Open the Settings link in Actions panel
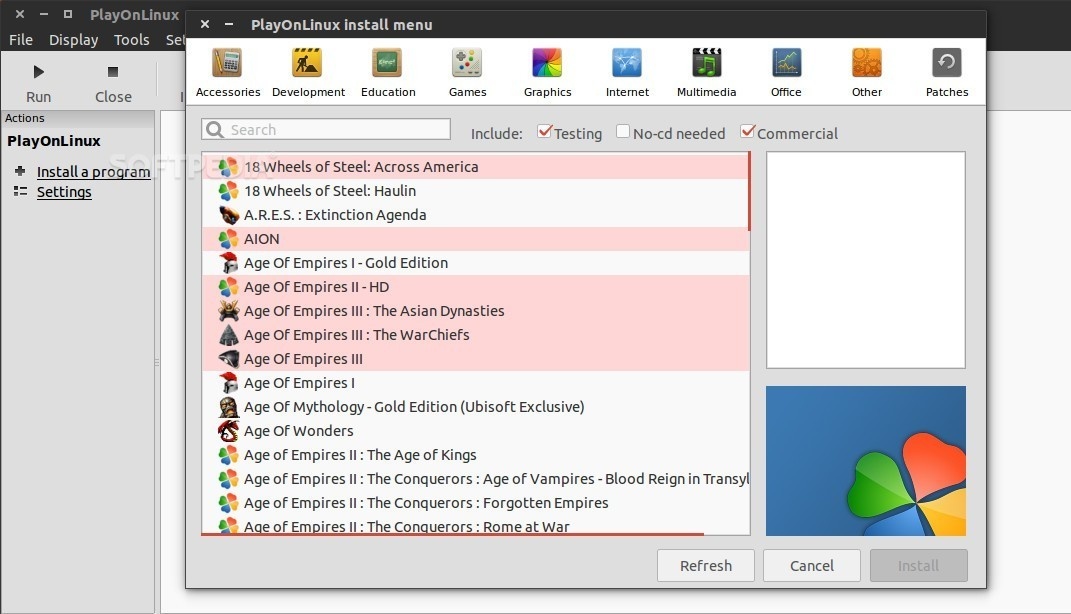This screenshot has width=1071, height=614. coord(64,192)
